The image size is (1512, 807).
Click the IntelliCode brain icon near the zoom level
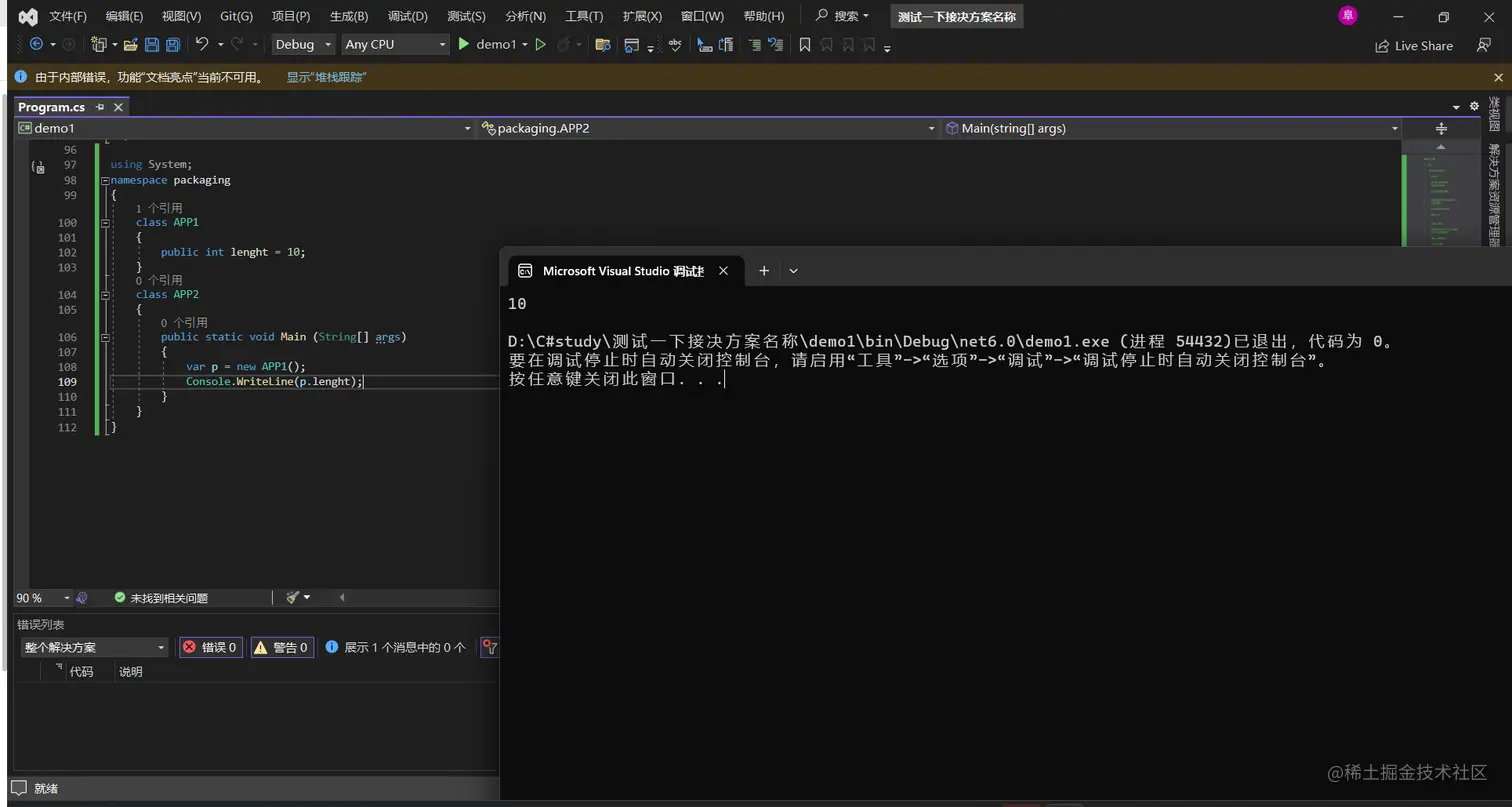coord(82,597)
